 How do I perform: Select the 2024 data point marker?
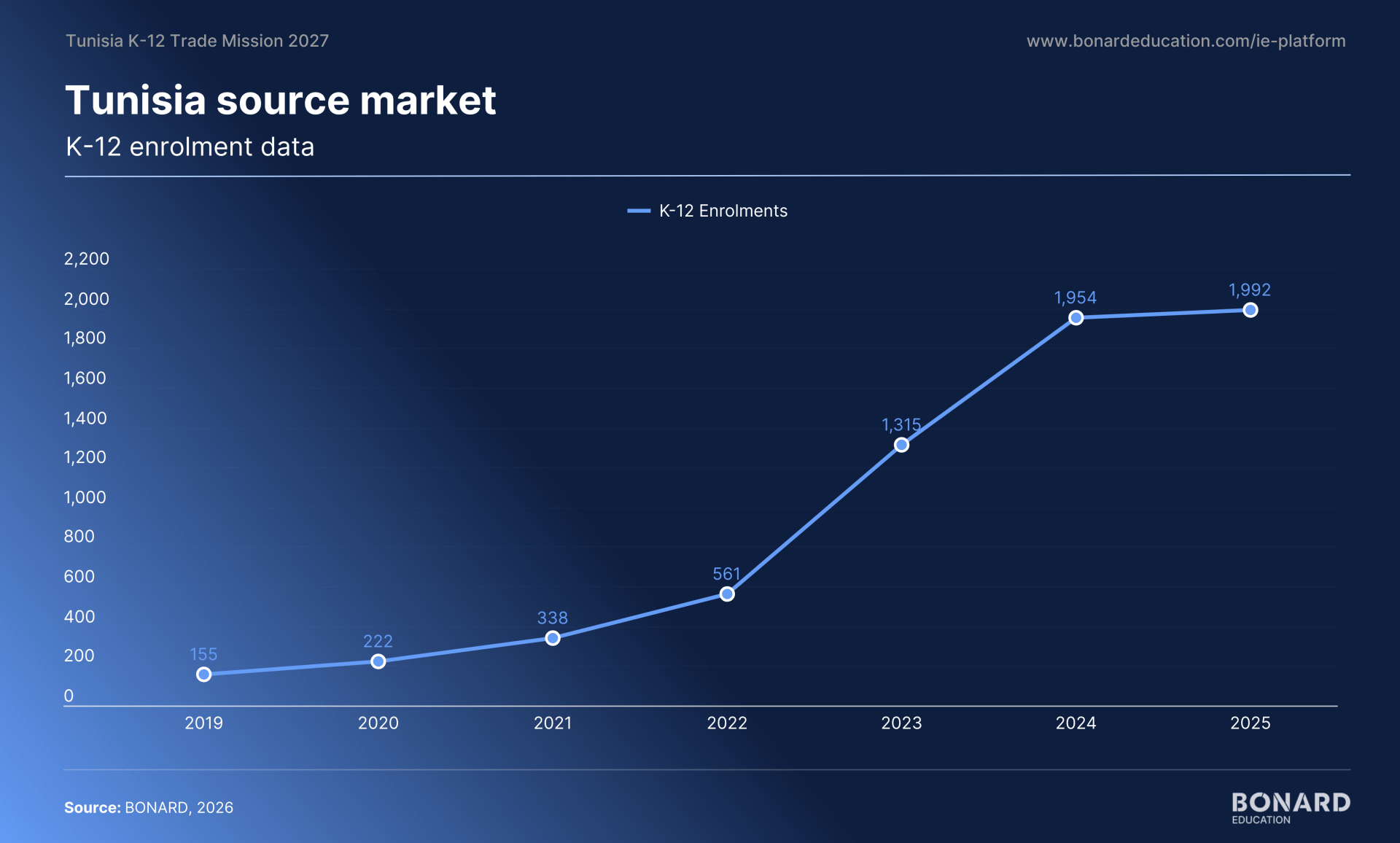point(1076,317)
